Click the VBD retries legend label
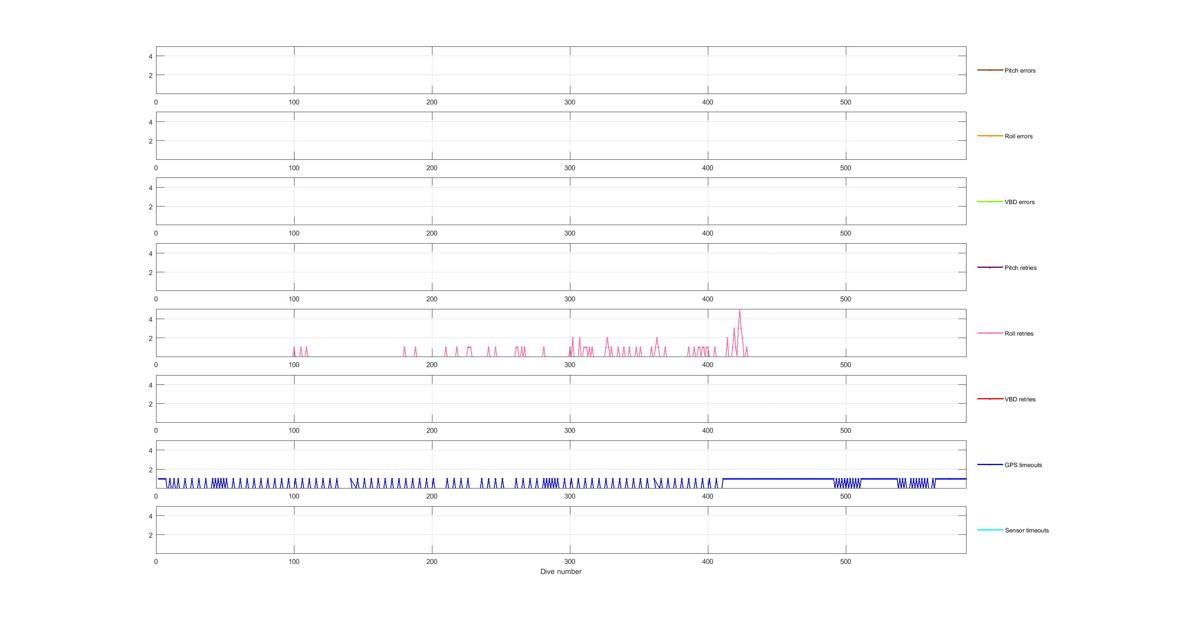The image size is (1200, 622). coord(1020,399)
